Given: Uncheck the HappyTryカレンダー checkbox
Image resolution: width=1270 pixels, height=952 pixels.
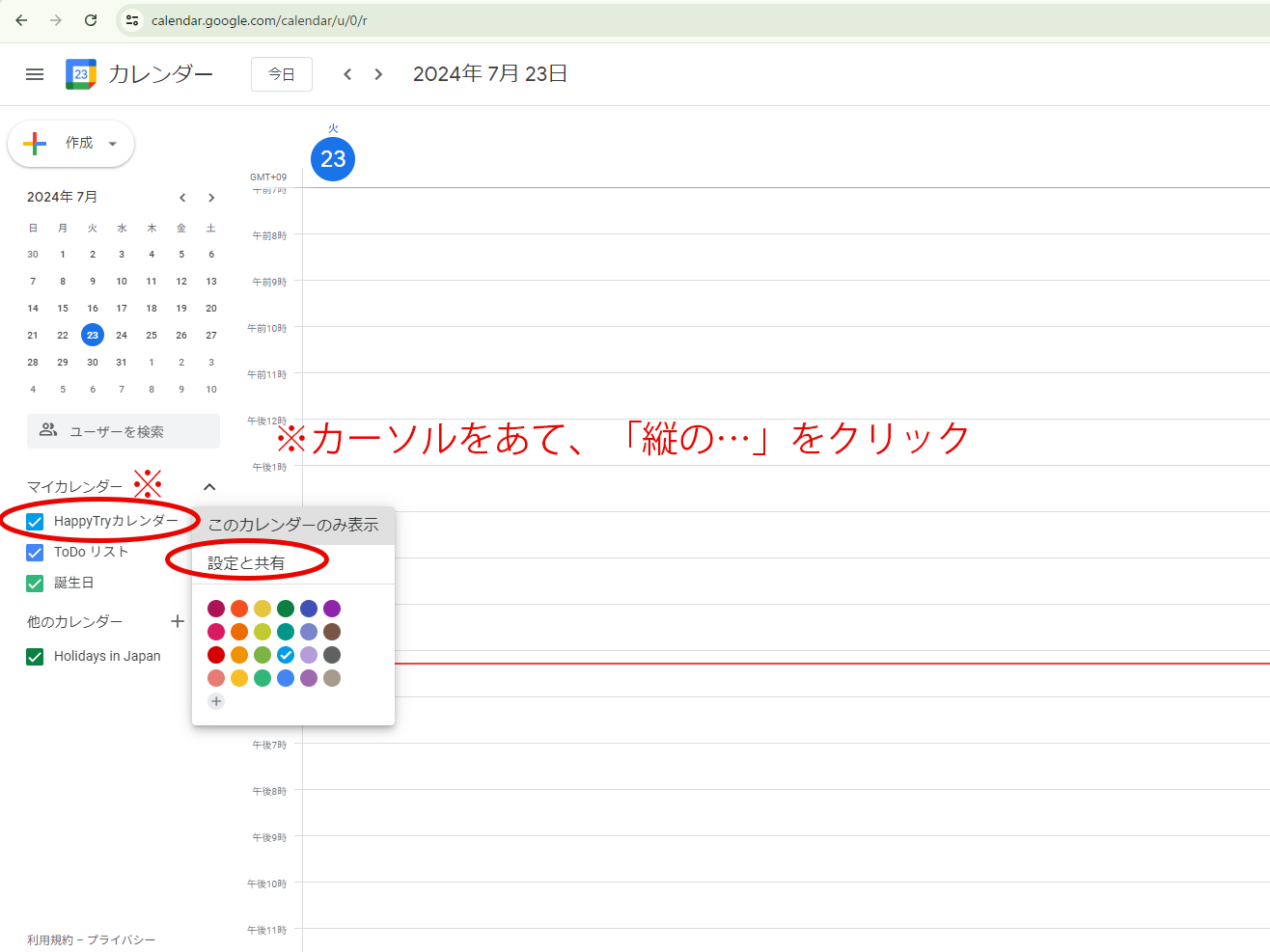Looking at the screenshot, I should pyautogui.click(x=36, y=522).
